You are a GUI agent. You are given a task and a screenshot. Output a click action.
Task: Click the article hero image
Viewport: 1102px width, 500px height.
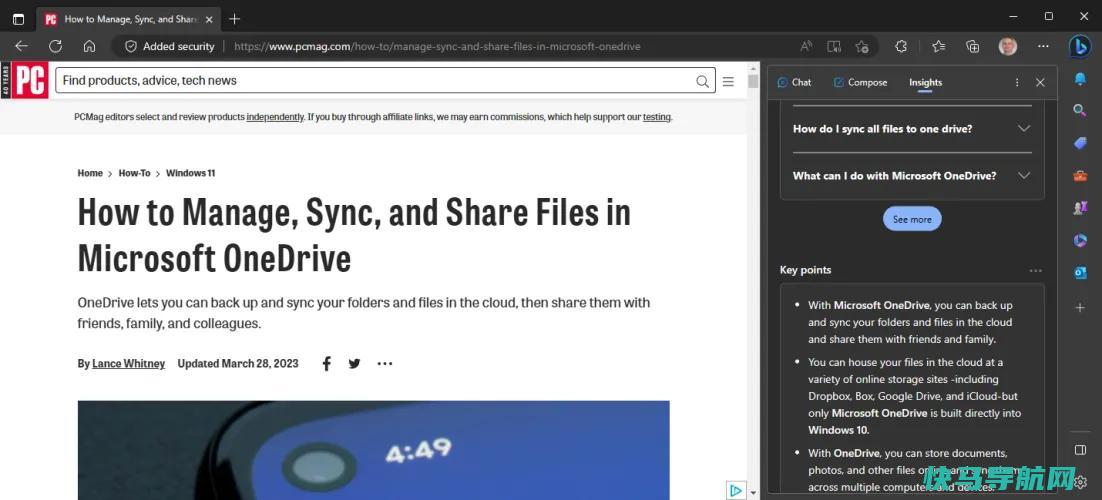pos(373,450)
